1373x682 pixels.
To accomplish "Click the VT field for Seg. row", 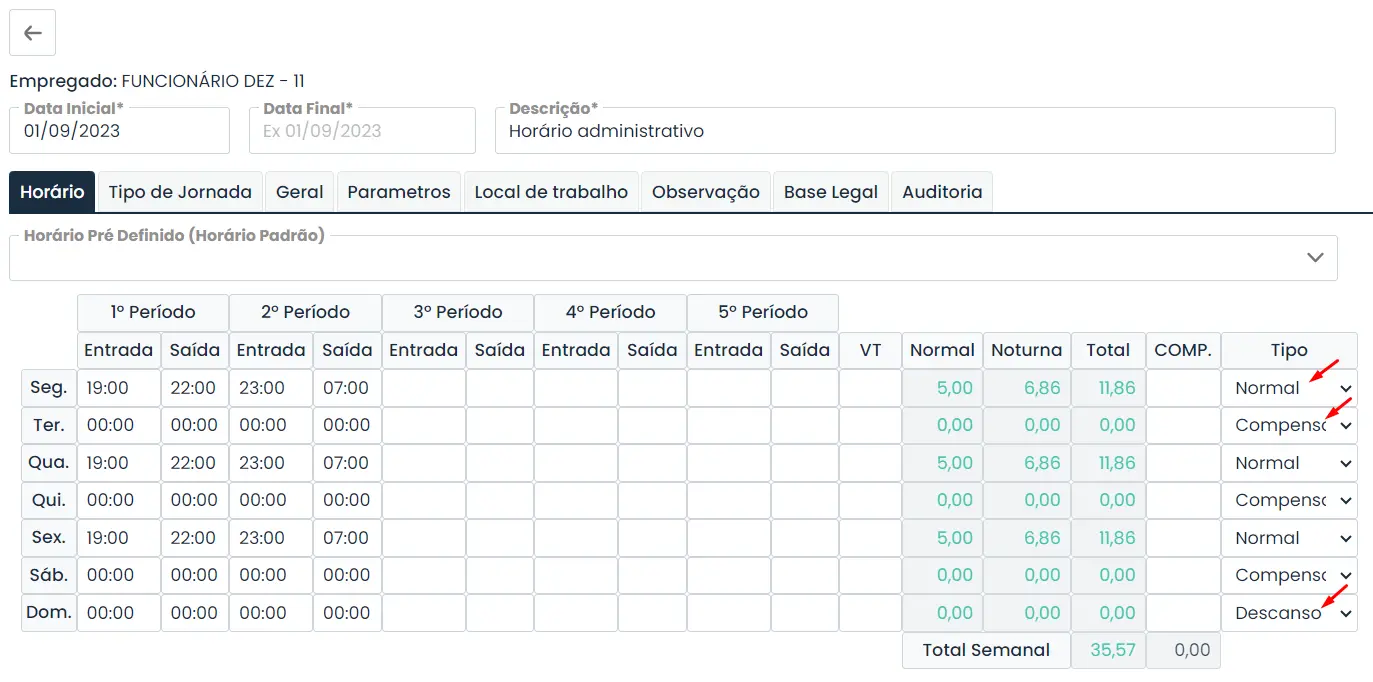I will tap(870, 388).
